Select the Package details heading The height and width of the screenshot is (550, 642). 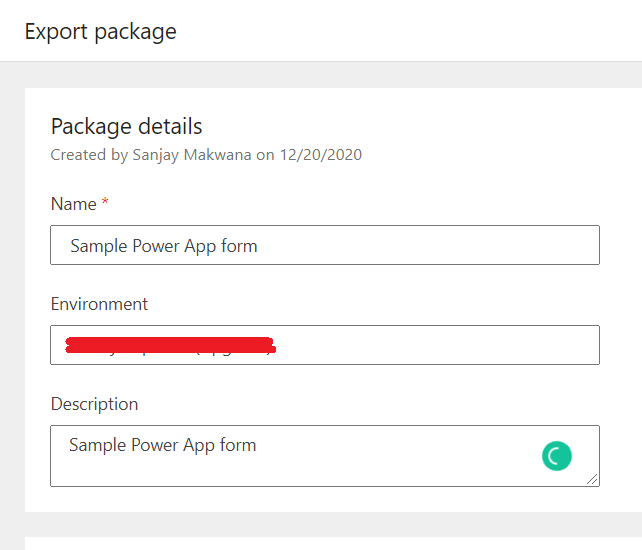tap(126, 127)
